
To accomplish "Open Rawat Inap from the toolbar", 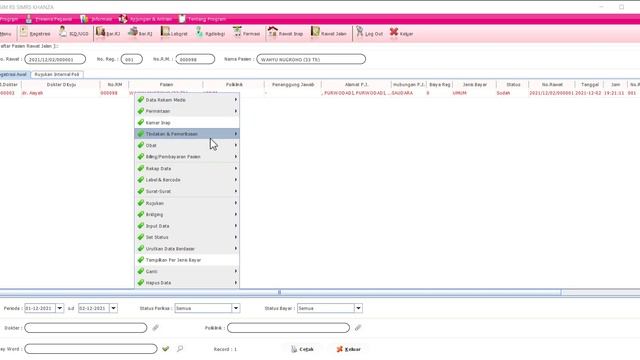I will [x=285, y=33].
